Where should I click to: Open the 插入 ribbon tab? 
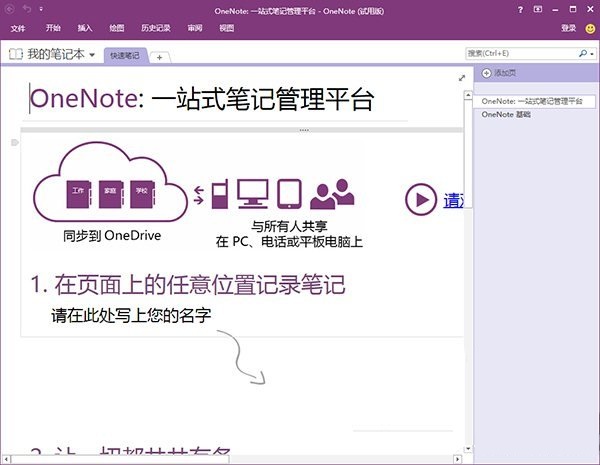coord(85,29)
